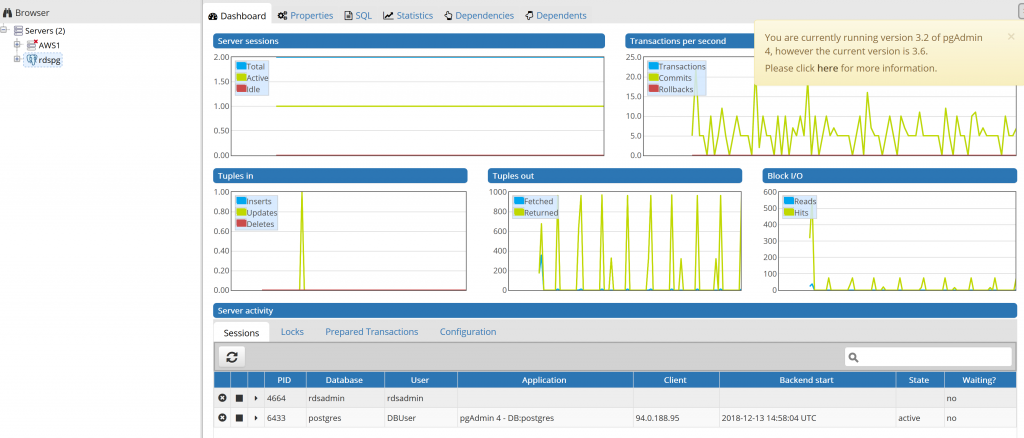The width and height of the screenshot is (1024, 438).
Task: Expand the details of session PID 6433
Action: click(255, 417)
